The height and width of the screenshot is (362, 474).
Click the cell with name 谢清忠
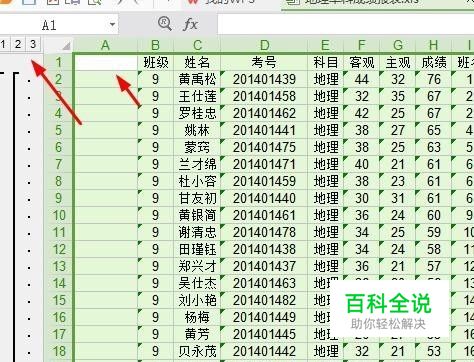coord(197,232)
